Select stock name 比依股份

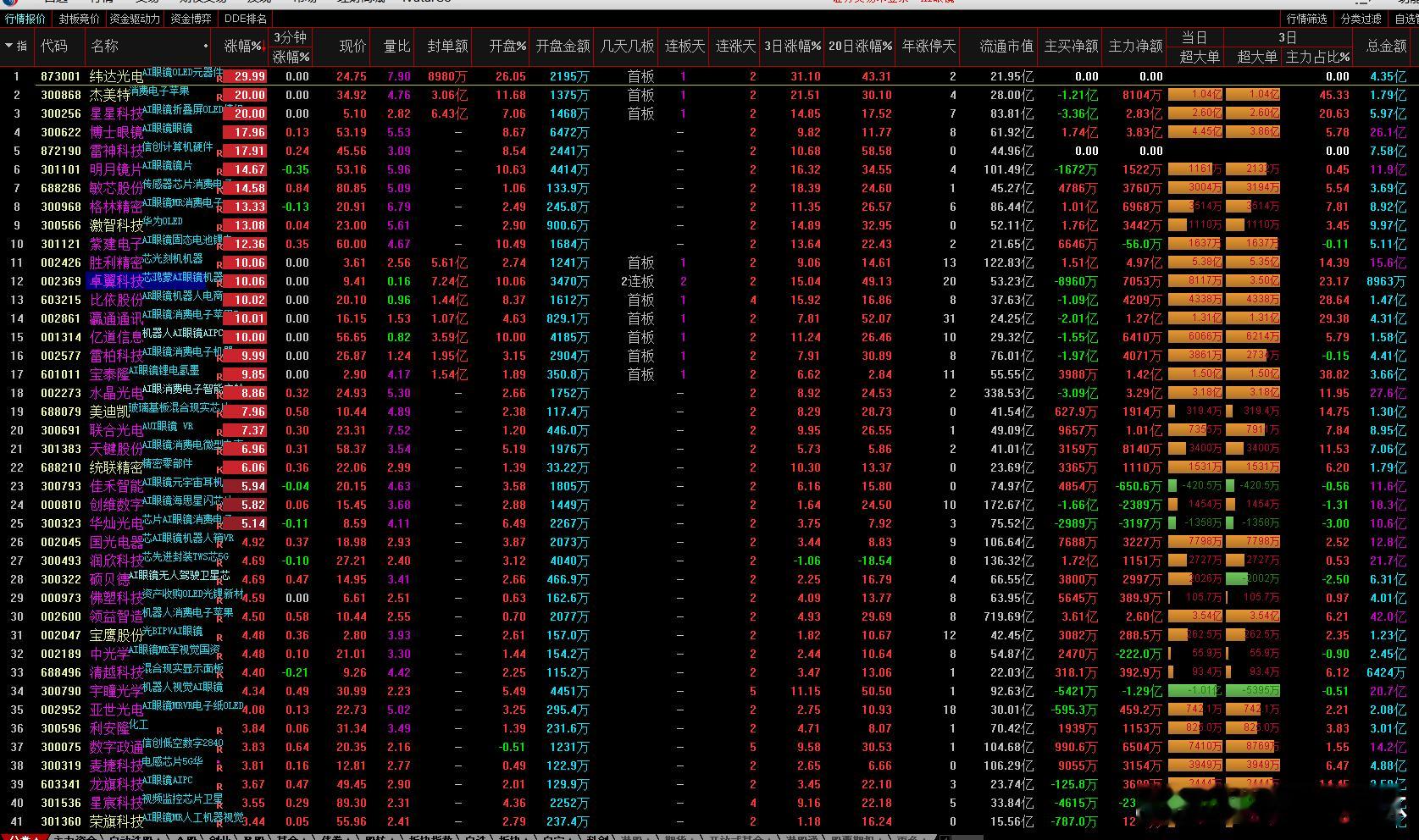(x=117, y=300)
